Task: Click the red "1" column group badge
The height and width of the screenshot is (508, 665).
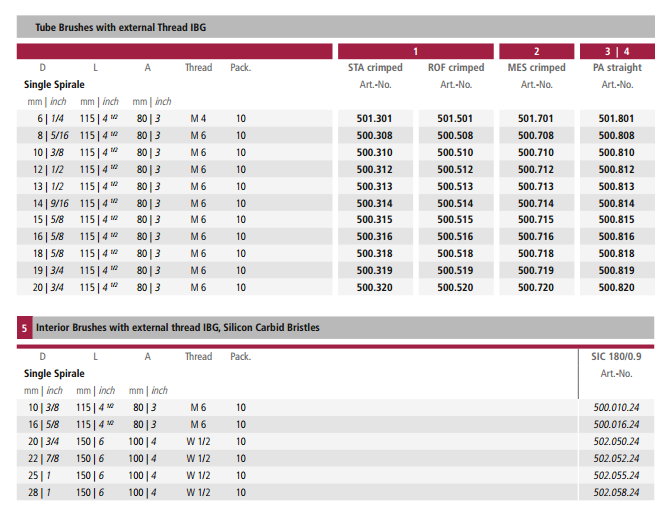Action: (415, 51)
